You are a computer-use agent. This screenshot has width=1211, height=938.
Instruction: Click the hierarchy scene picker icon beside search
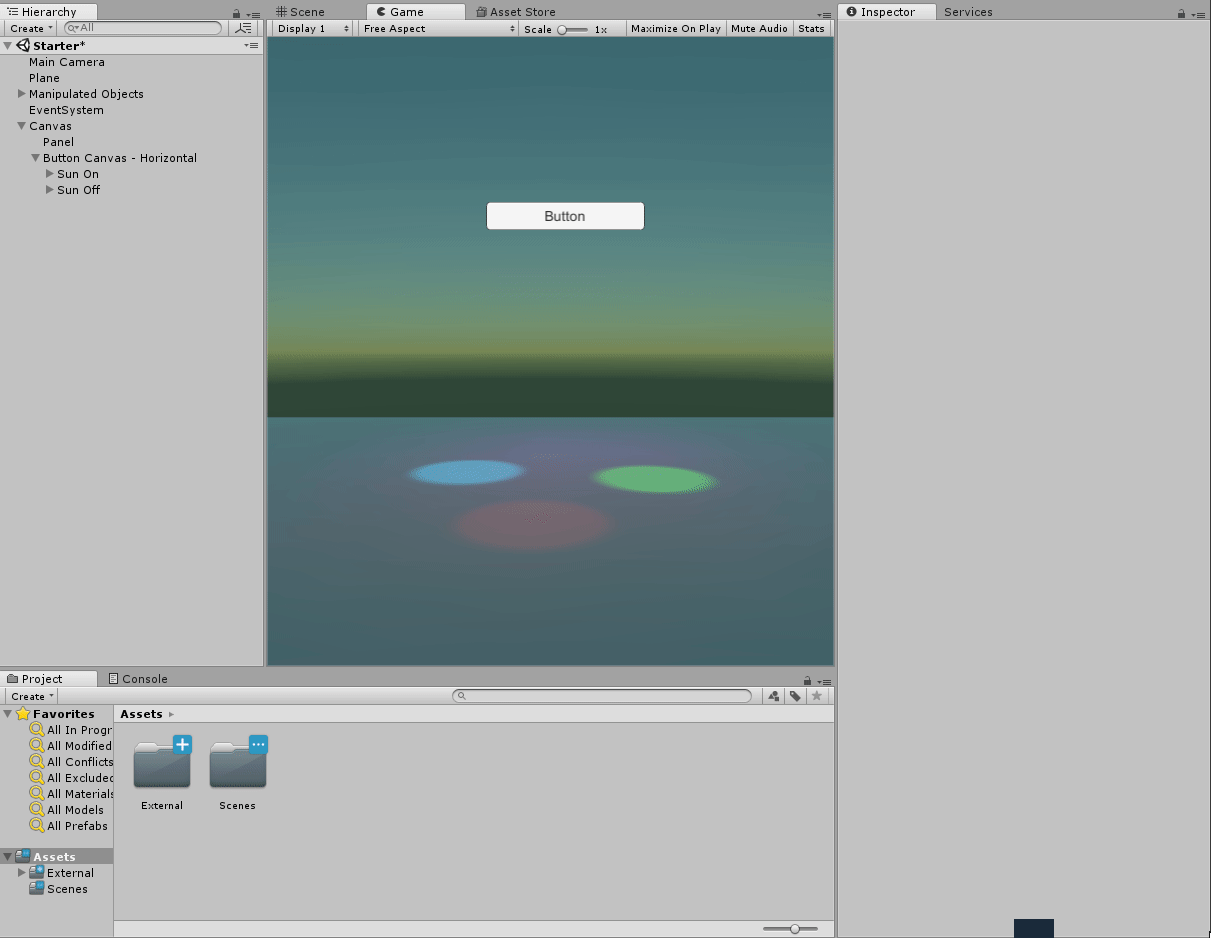click(x=243, y=28)
